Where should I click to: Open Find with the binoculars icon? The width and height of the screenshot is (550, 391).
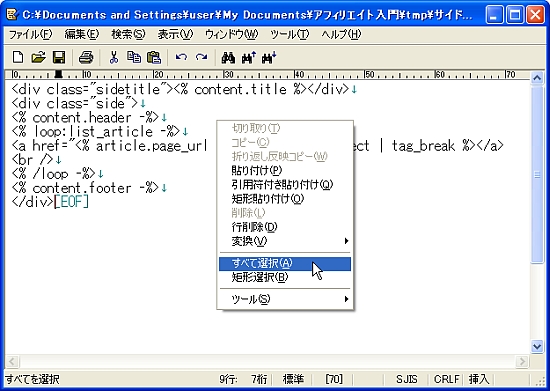228,57
